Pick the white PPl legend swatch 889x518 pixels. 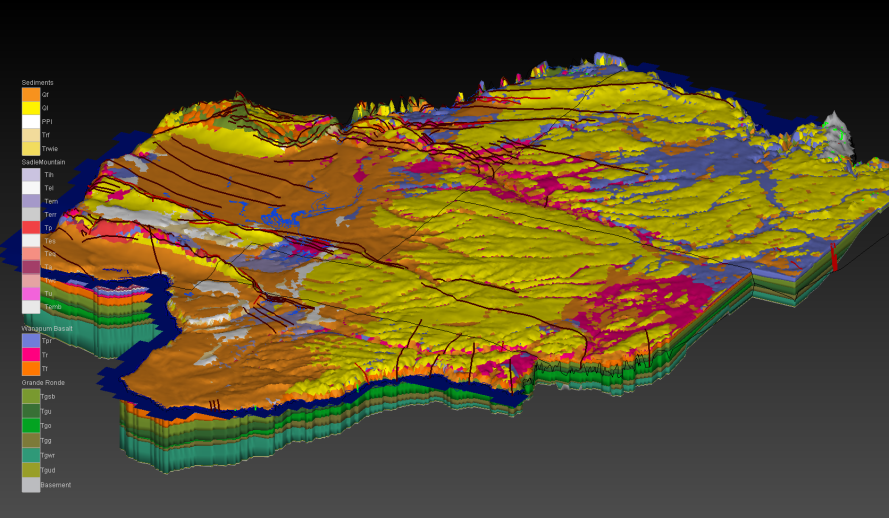point(31,121)
